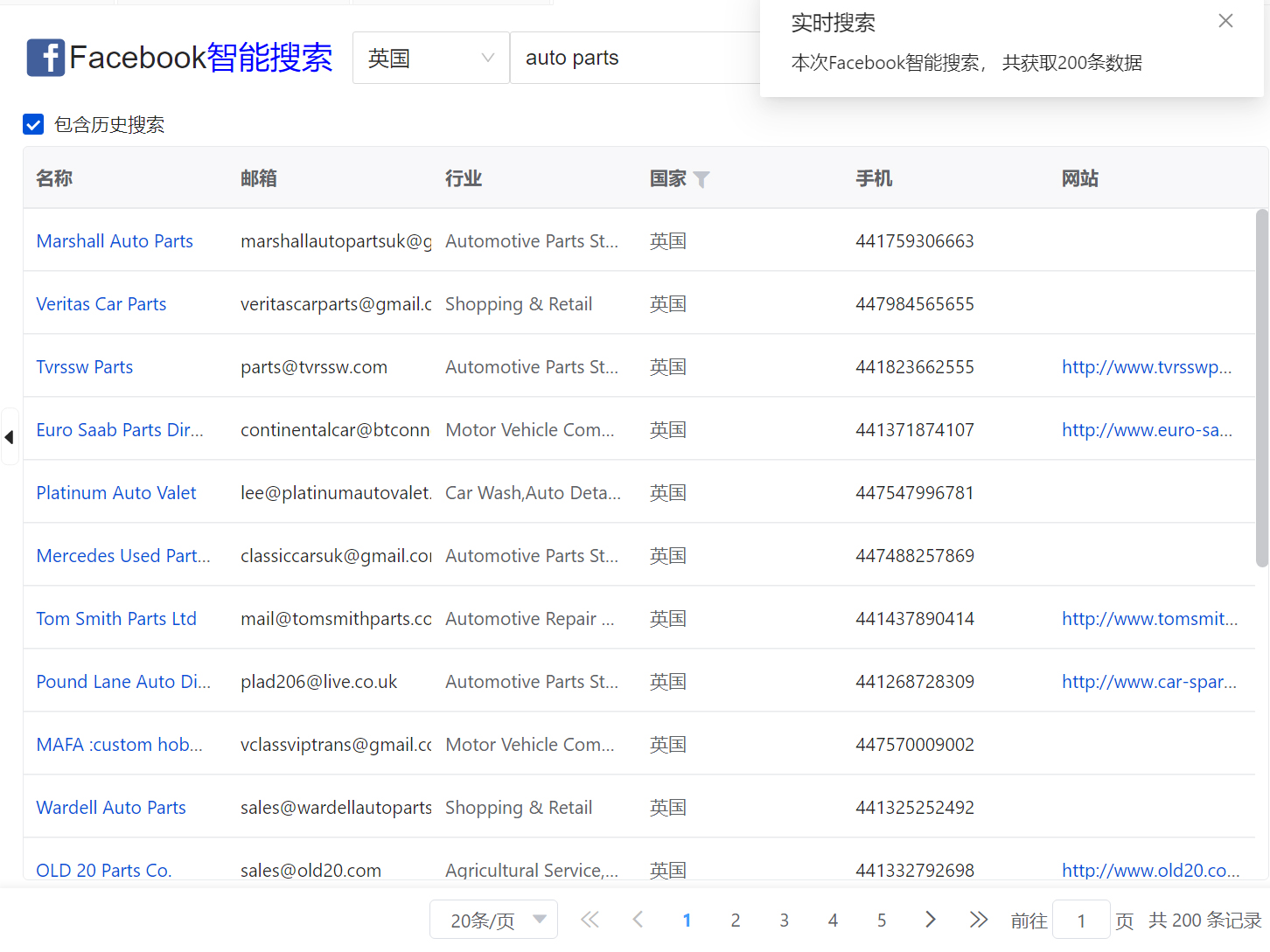
Task: Close the real-time search notification
Action: pos(1225,21)
